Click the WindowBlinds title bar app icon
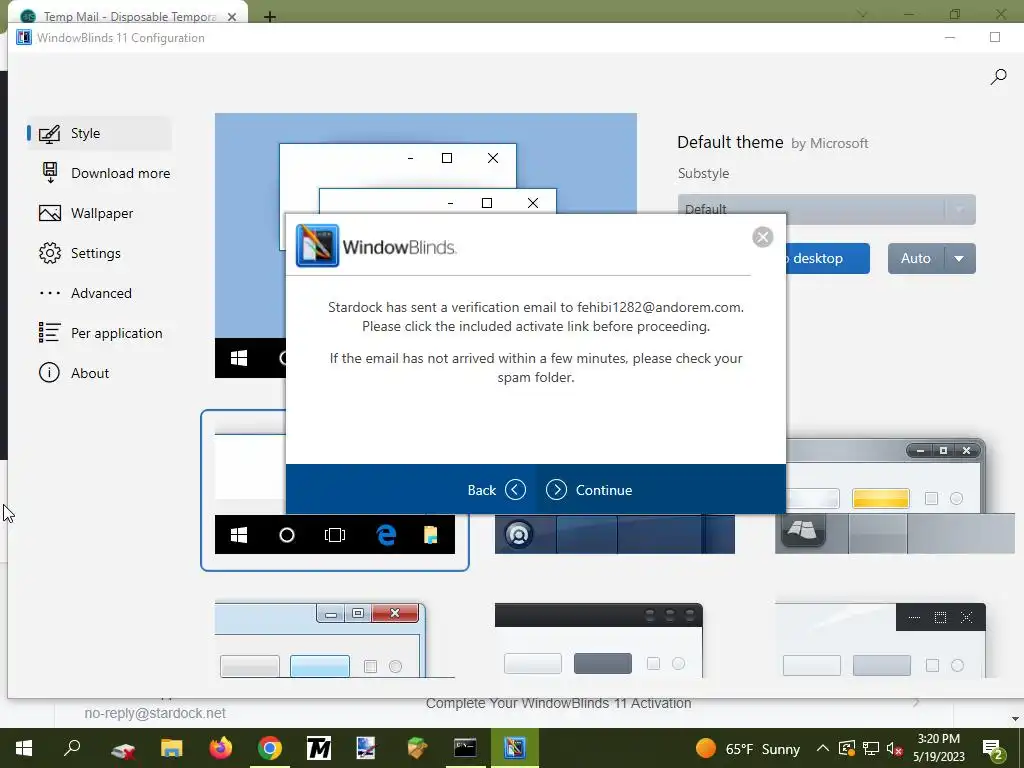Viewport: 1024px width, 768px height. coord(24,37)
